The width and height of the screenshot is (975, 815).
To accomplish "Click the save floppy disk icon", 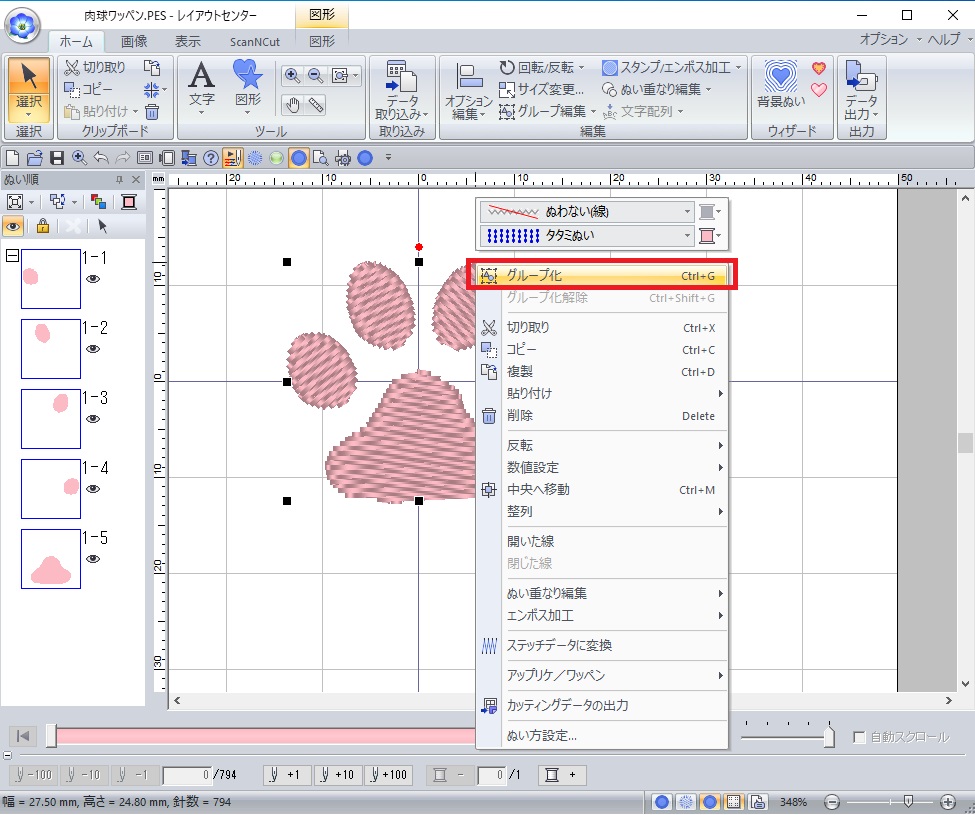I will (x=57, y=157).
